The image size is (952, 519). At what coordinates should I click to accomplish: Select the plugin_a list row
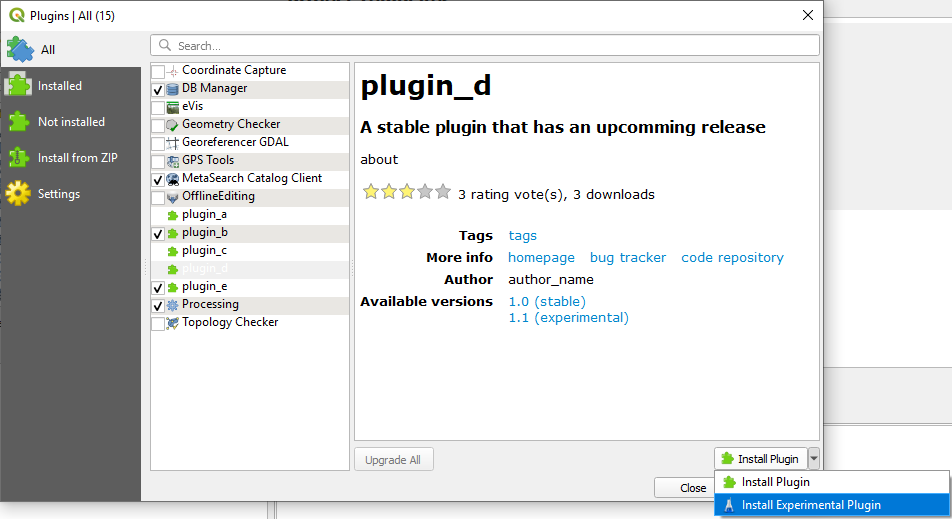(250, 215)
